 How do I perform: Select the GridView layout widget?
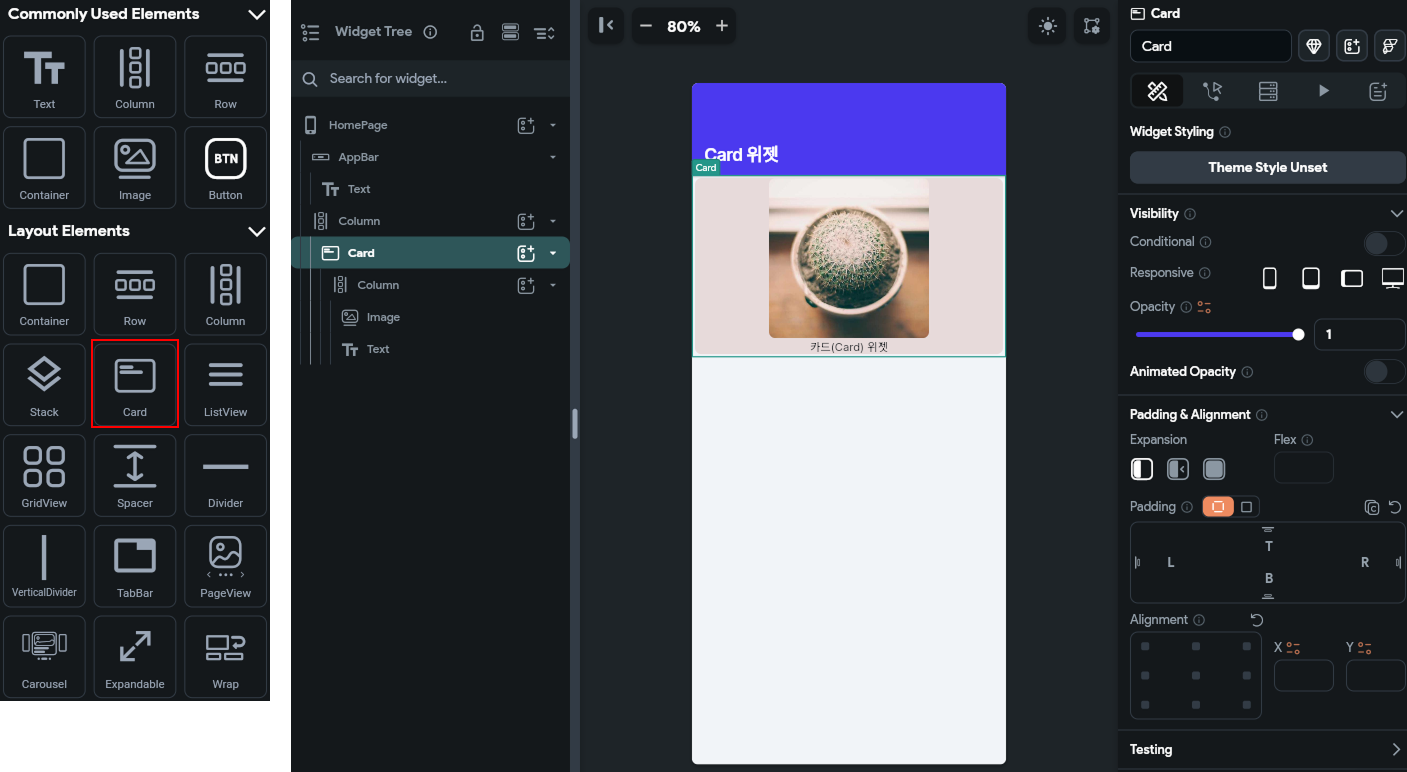[44, 475]
